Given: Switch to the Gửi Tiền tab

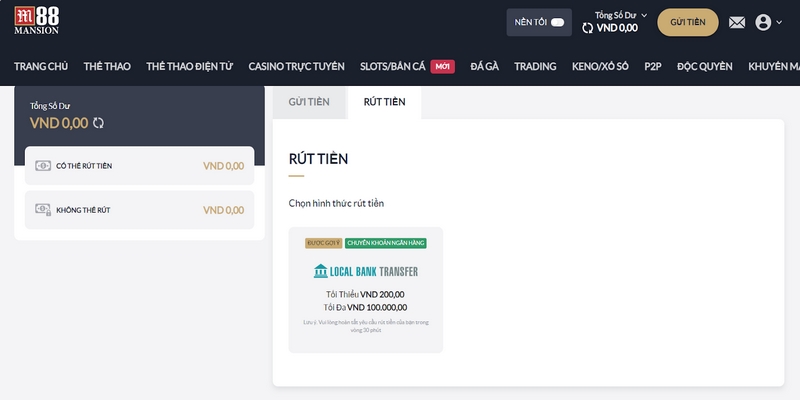Looking at the screenshot, I should 309,102.
